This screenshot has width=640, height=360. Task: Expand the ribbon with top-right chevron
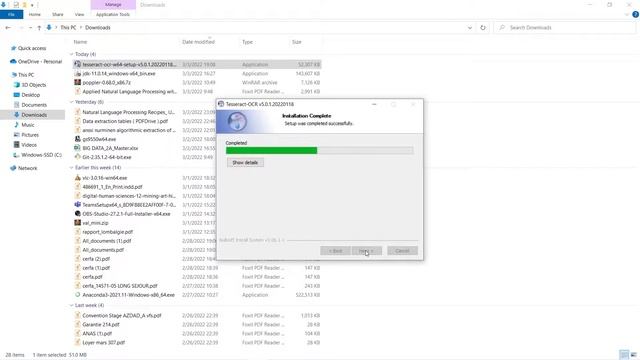pyautogui.click(x=627, y=14)
